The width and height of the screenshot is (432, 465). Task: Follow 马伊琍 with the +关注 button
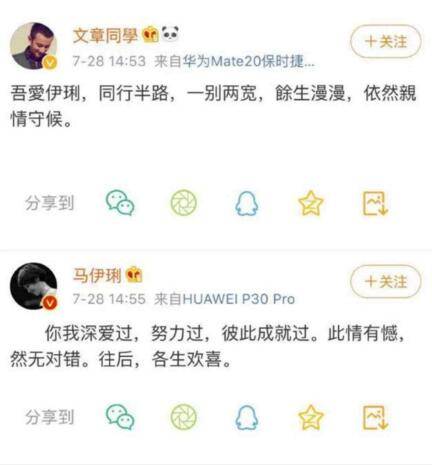[x=386, y=282]
